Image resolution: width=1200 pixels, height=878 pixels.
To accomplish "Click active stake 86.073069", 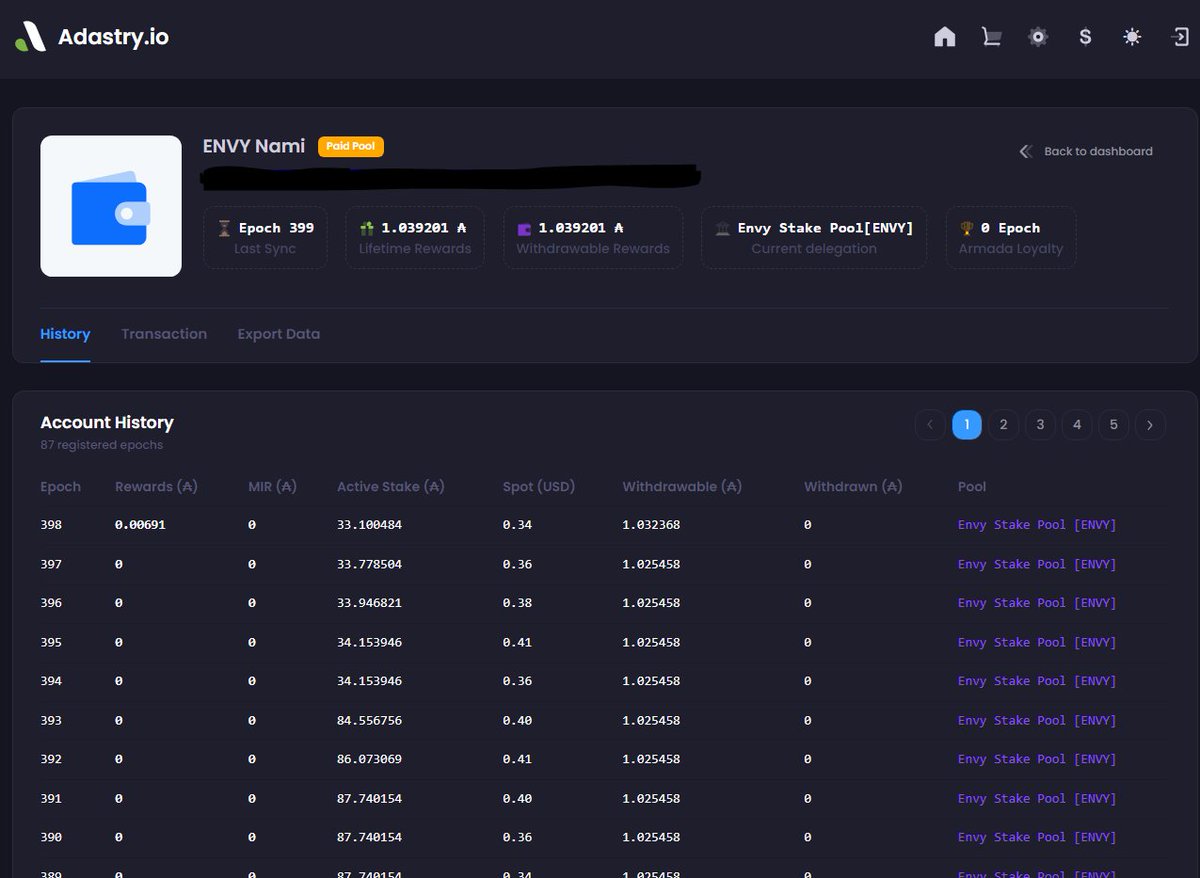I will (369, 759).
